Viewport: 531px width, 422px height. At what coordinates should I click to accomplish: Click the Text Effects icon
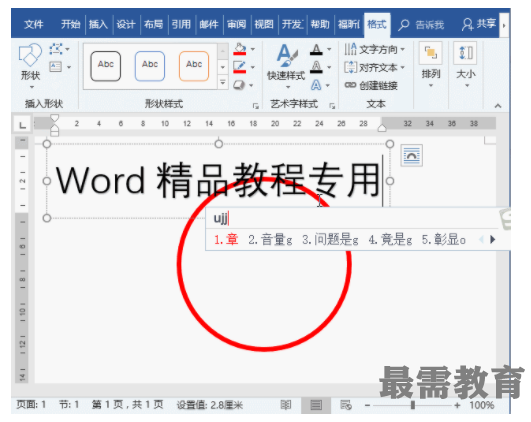[316, 85]
